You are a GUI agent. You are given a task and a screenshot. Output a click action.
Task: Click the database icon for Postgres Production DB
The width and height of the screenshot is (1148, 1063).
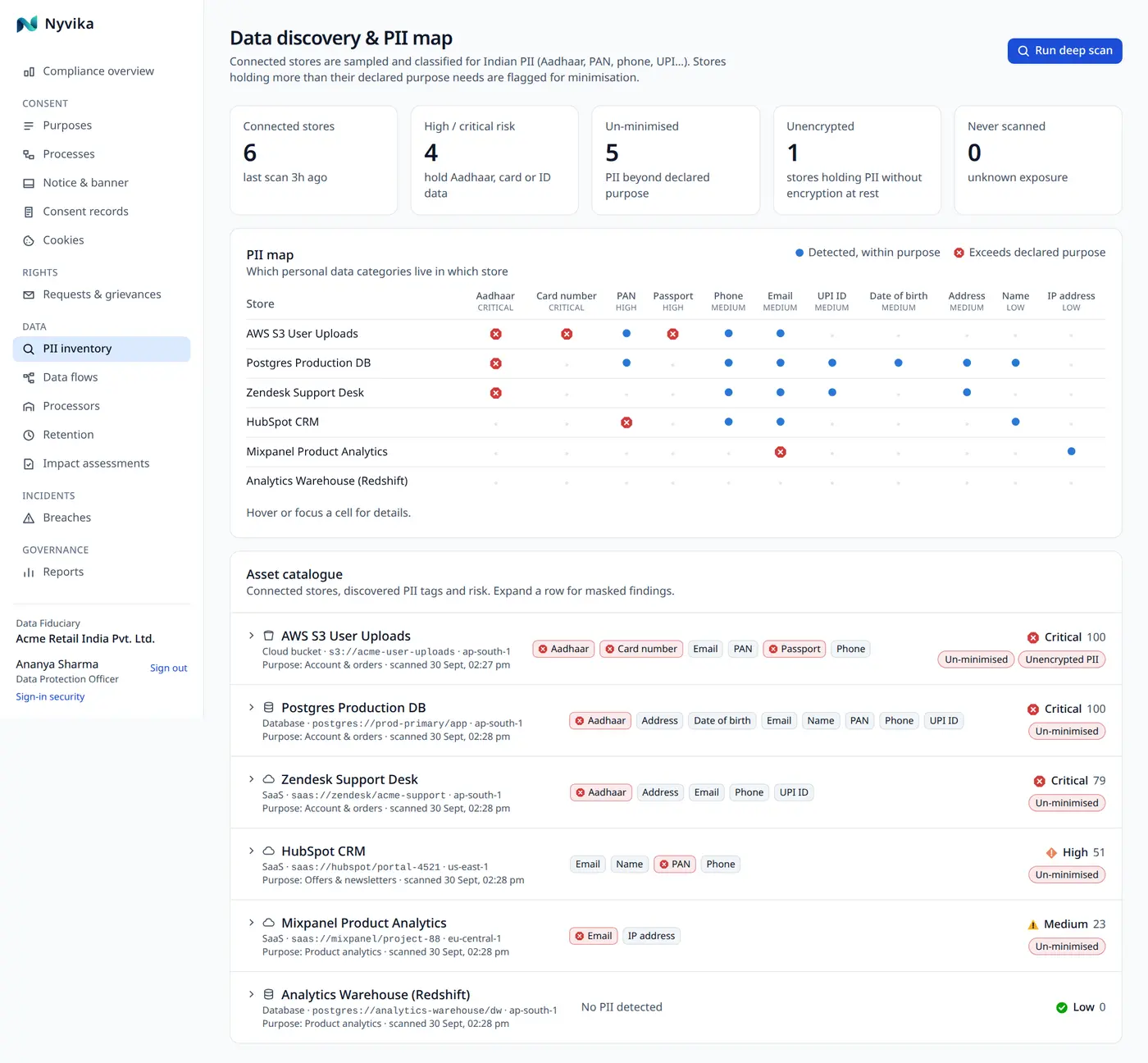click(268, 707)
